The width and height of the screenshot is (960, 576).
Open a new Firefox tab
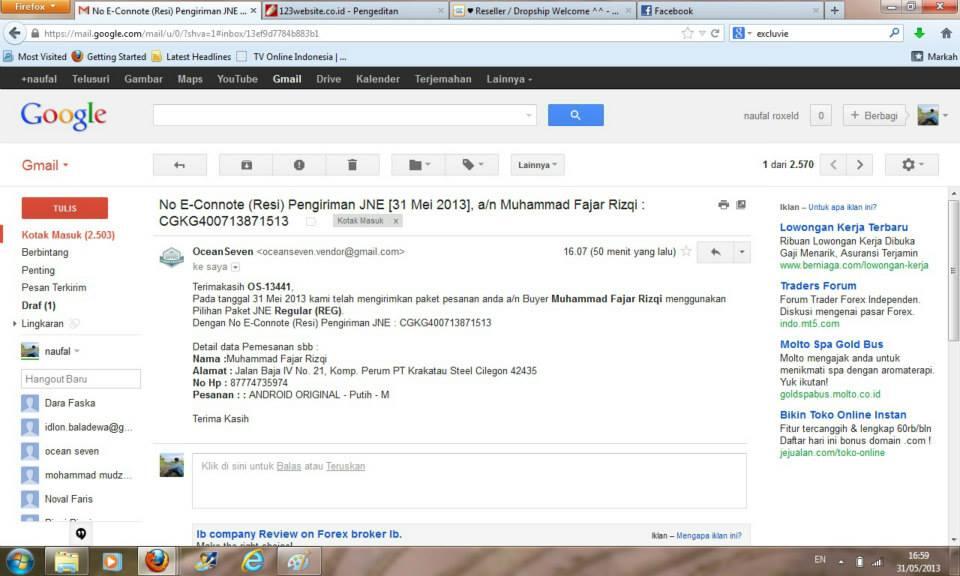[834, 10]
